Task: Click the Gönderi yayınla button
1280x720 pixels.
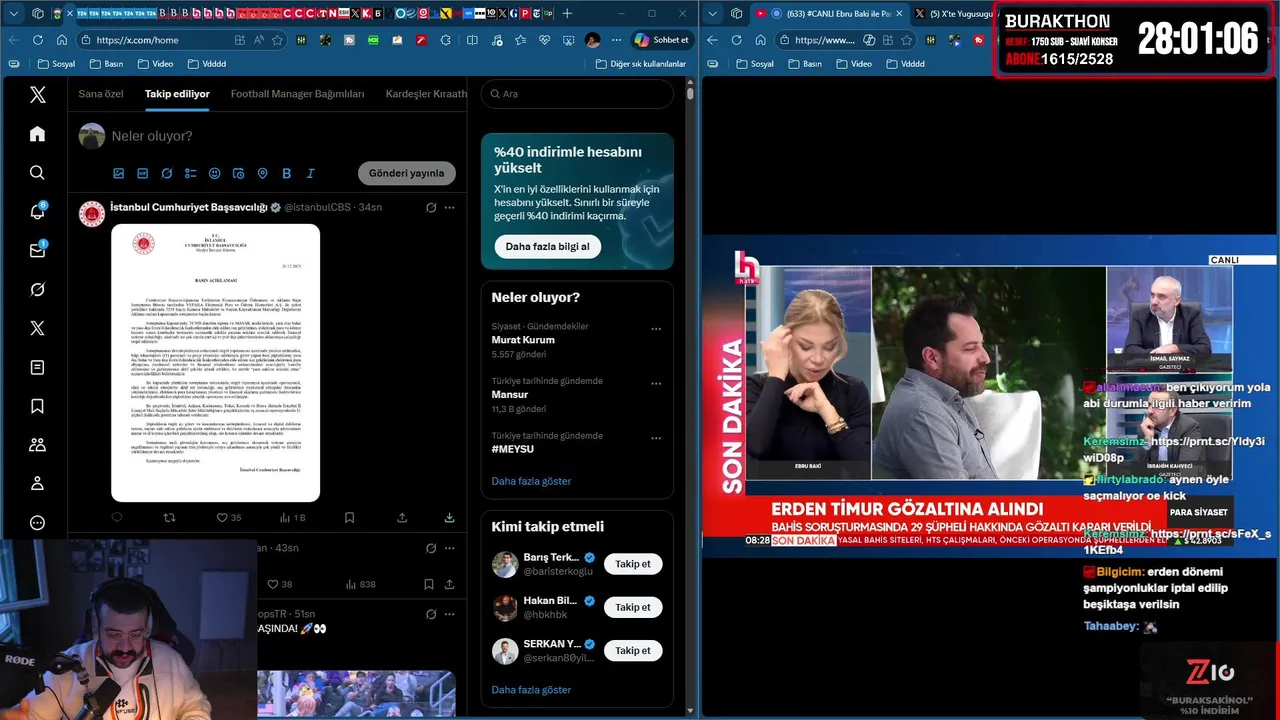Action: 406,173
